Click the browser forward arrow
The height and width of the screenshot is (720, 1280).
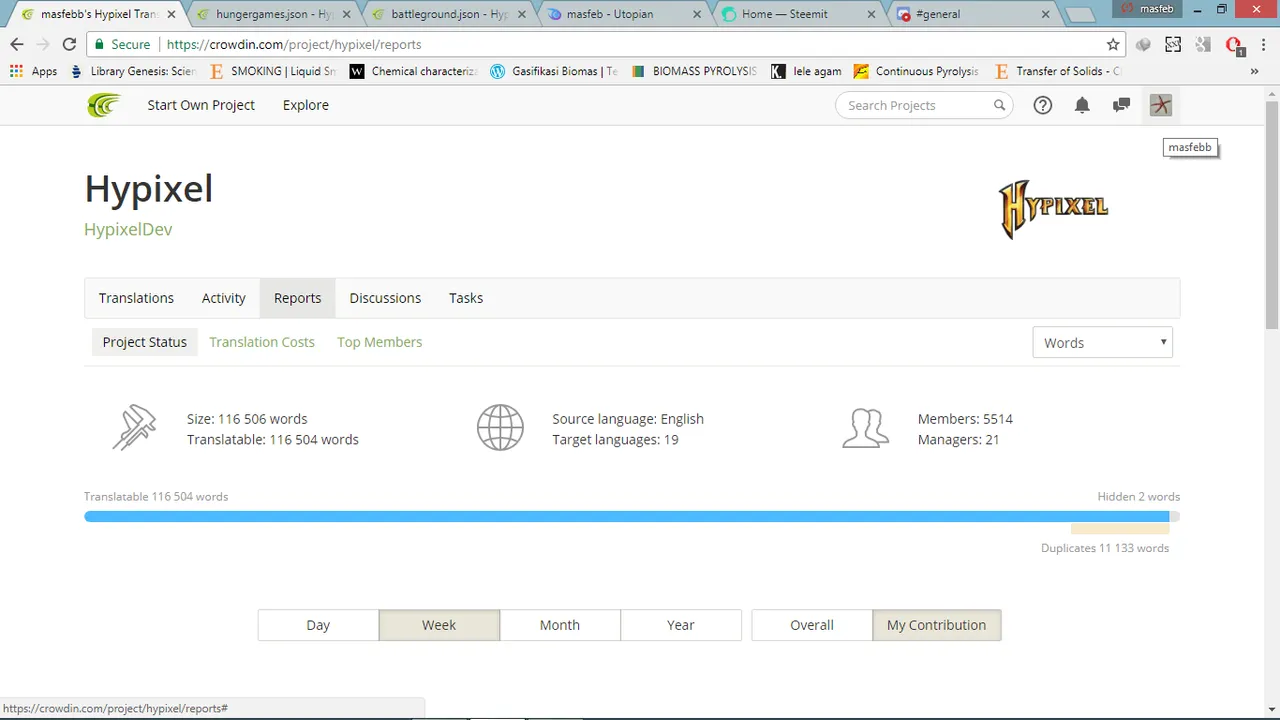pyautogui.click(x=43, y=44)
